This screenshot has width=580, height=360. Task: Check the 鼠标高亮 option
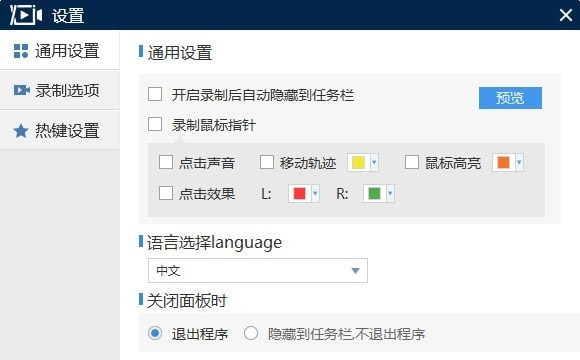tap(412, 162)
